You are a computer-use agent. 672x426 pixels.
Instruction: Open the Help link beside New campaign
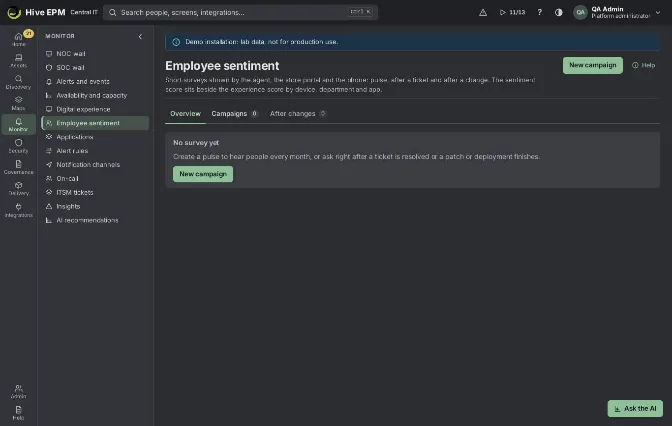tap(643, 65)
